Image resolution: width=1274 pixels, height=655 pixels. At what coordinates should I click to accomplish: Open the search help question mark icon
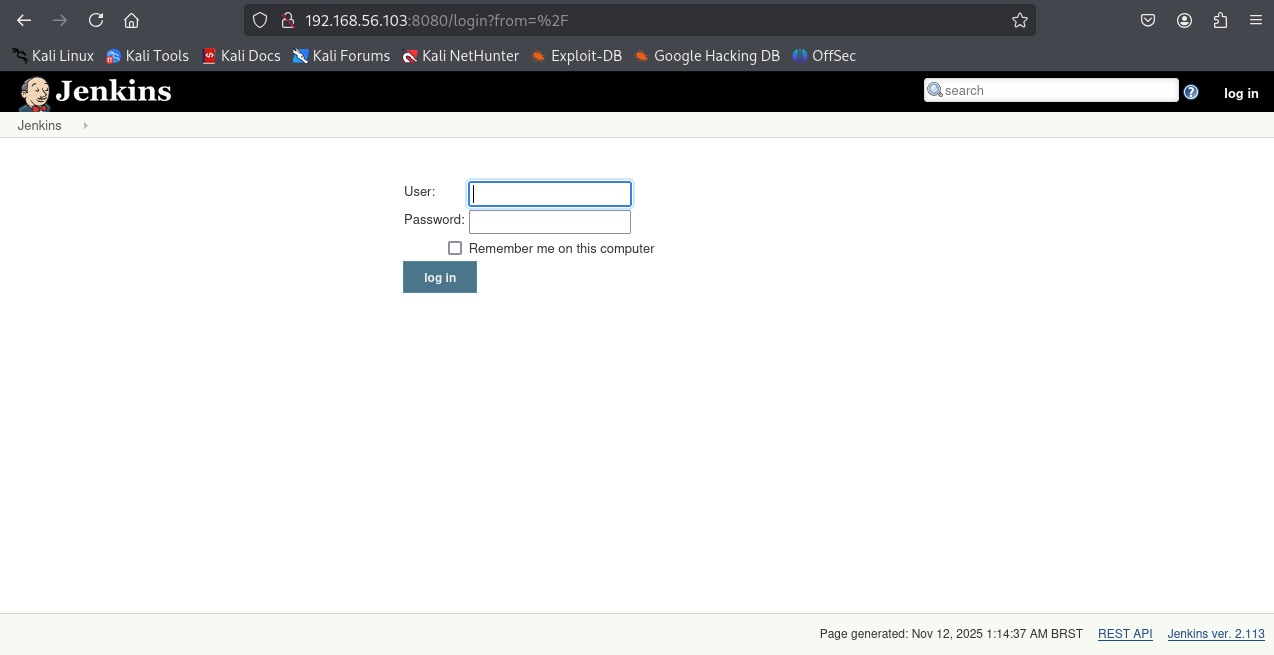pyautogui.click(x=1191, y=92)
